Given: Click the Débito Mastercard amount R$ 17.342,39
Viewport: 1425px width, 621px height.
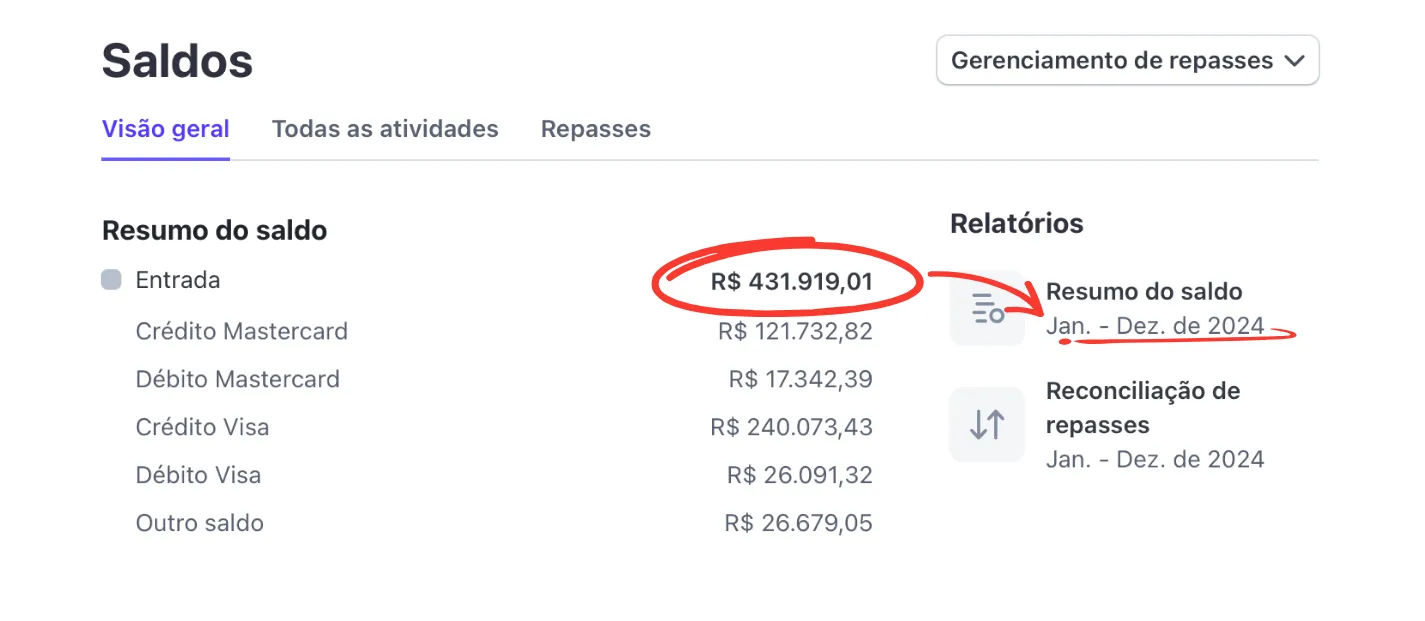Looking at the screenshot, I should pyautogui.click(x=797, y=379).
